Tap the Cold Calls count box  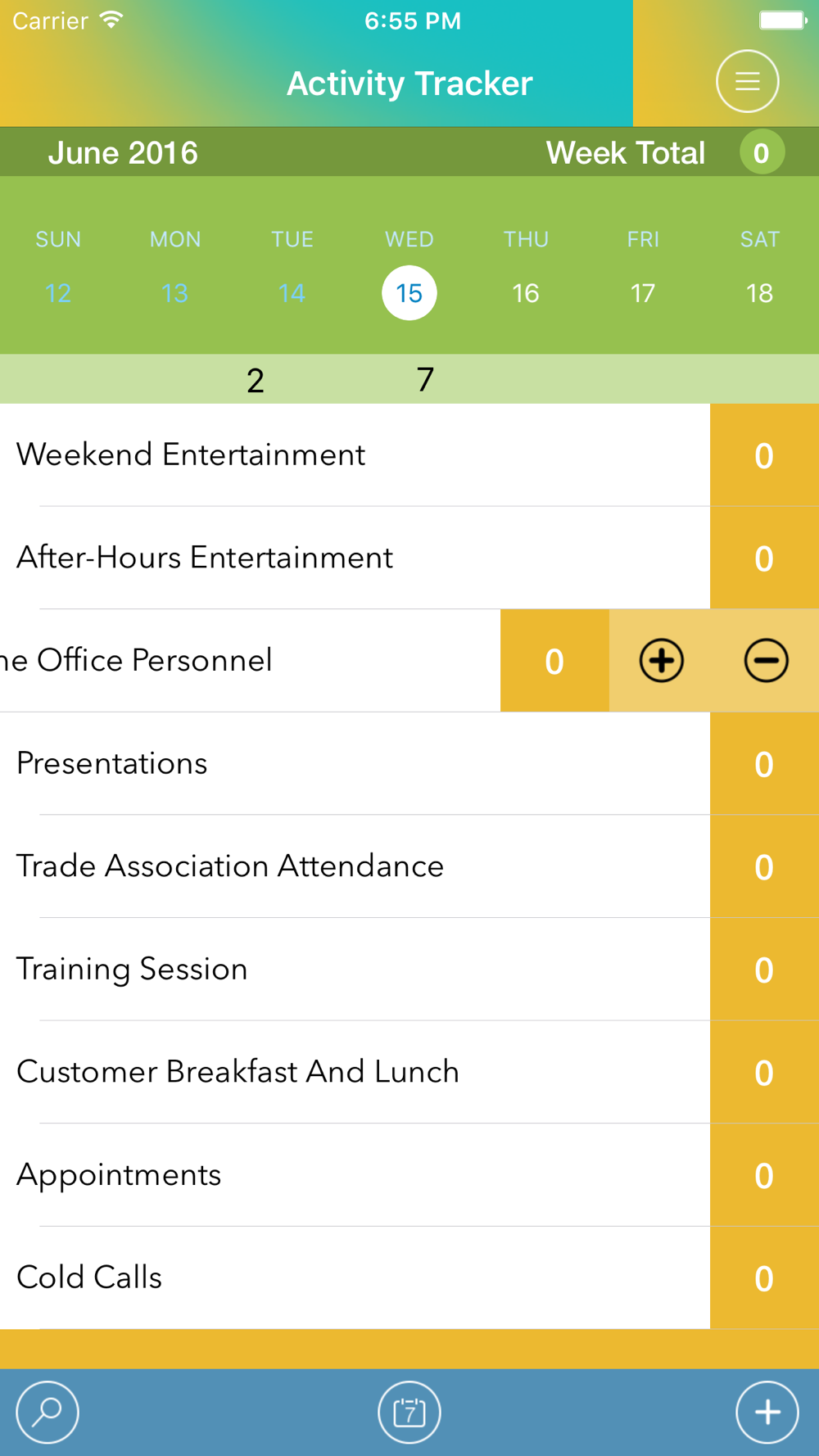pos(764,1277)
